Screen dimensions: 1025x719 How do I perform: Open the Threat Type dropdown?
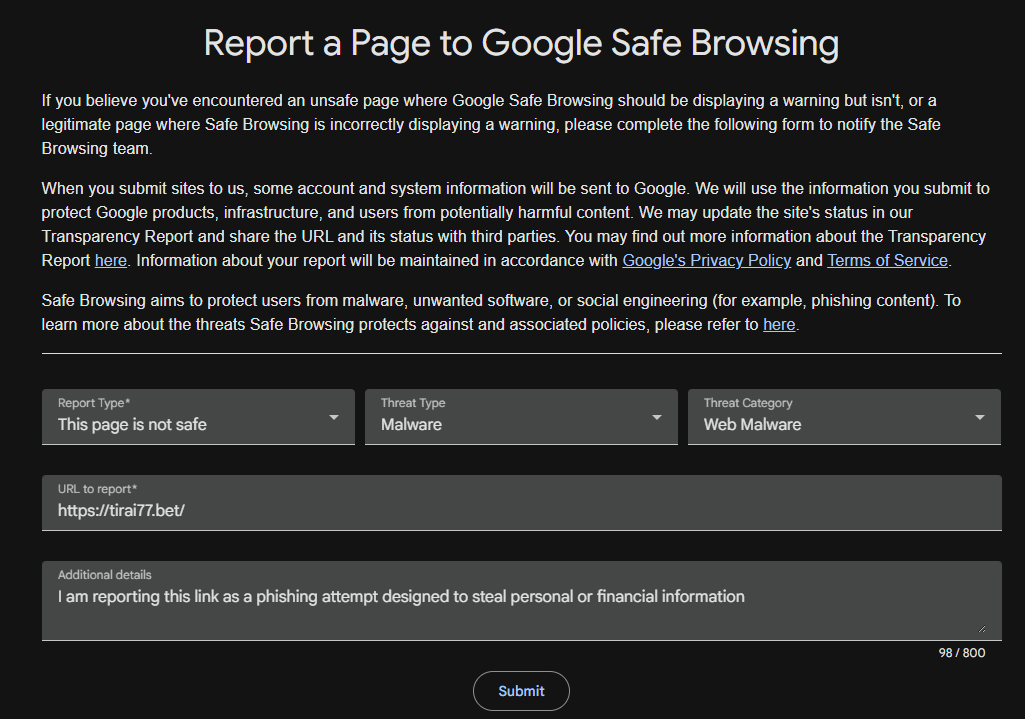click(x=521, y=417)
